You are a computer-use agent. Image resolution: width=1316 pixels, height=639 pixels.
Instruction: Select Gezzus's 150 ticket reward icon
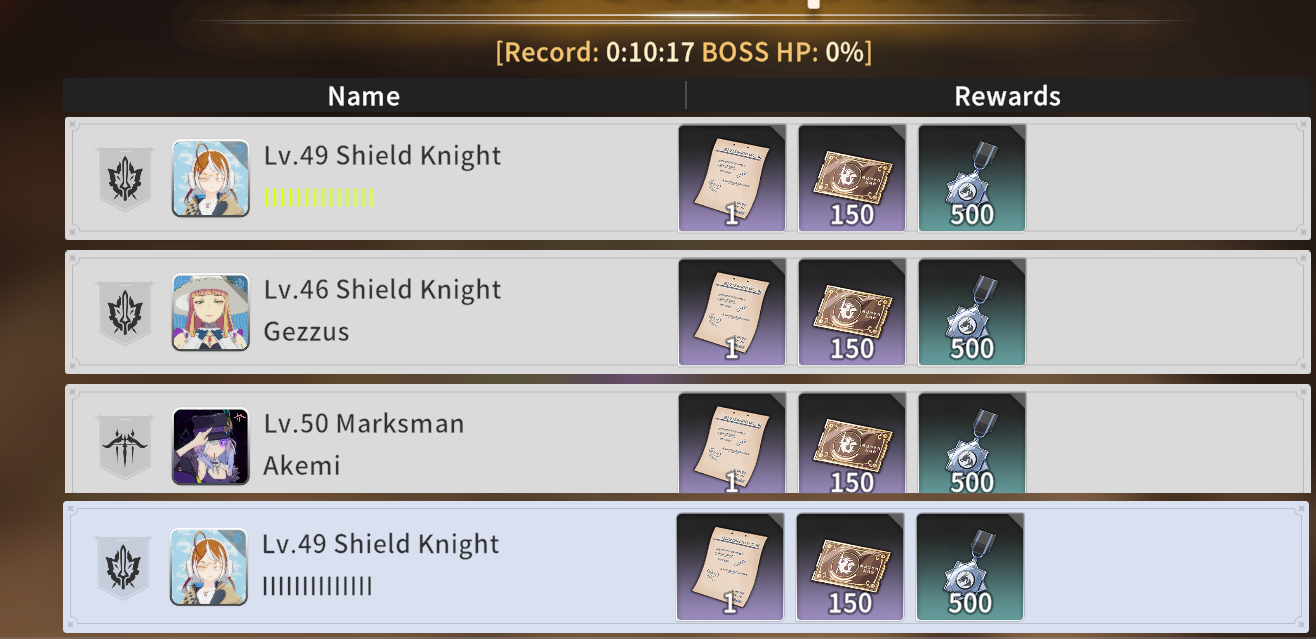[x=852, y=312]
